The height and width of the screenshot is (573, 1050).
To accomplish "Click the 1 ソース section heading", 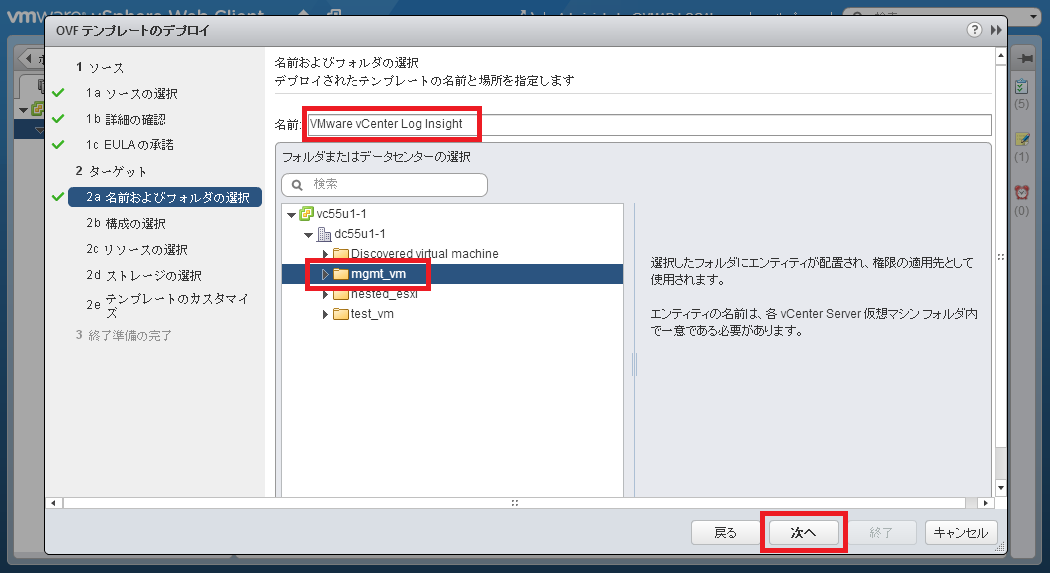I will [100, 68].
